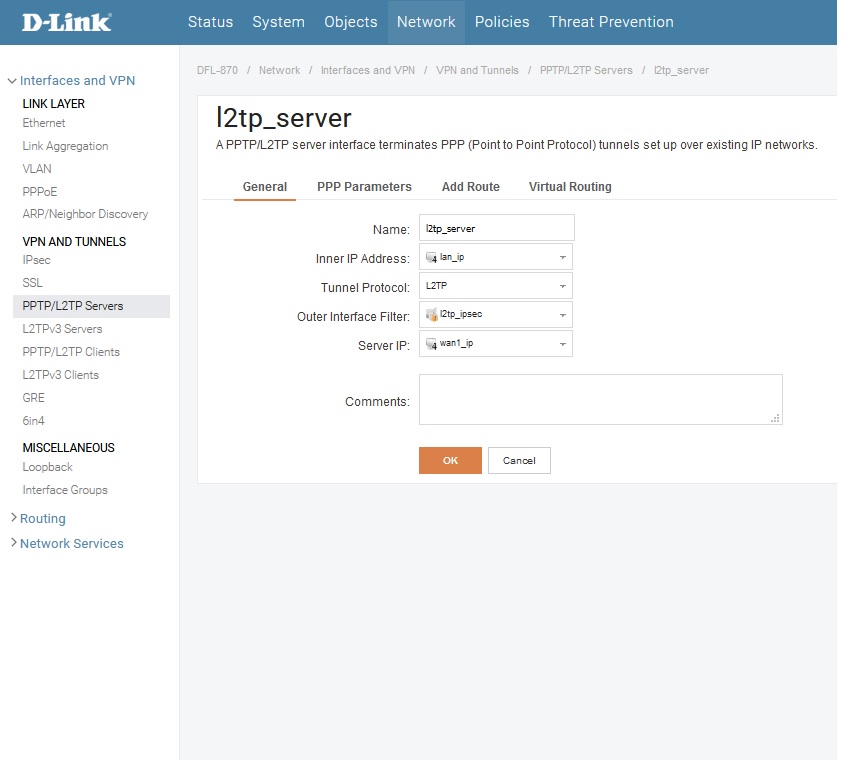Click the Name input field
Image resolution: width=850 pixels, height=760 pixels.
pos(496,229)
